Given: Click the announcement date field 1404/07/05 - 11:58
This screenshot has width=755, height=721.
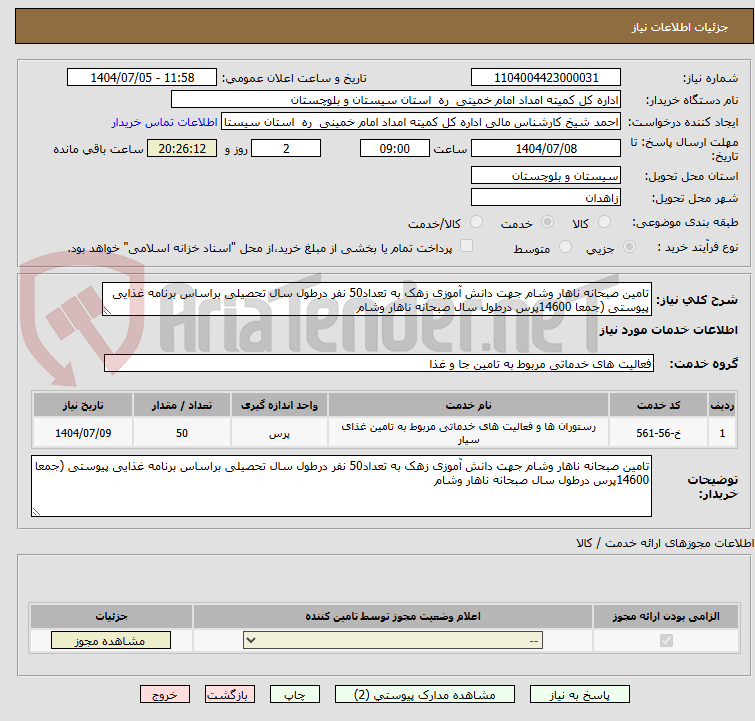Looking at the screenshot, I should [x=142, y=78].
